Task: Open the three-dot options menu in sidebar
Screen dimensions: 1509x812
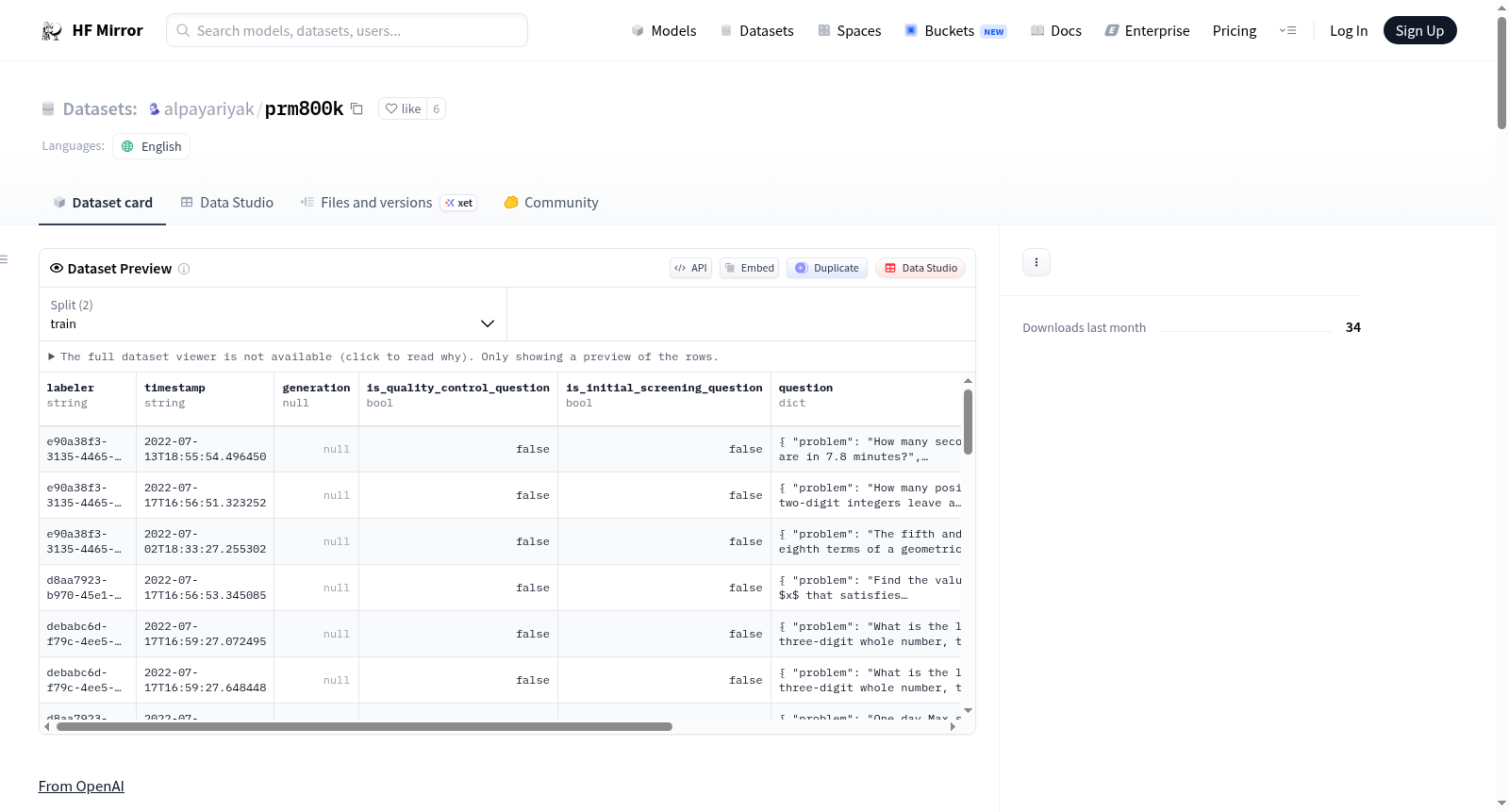Action: click(x=1036, y=262)
